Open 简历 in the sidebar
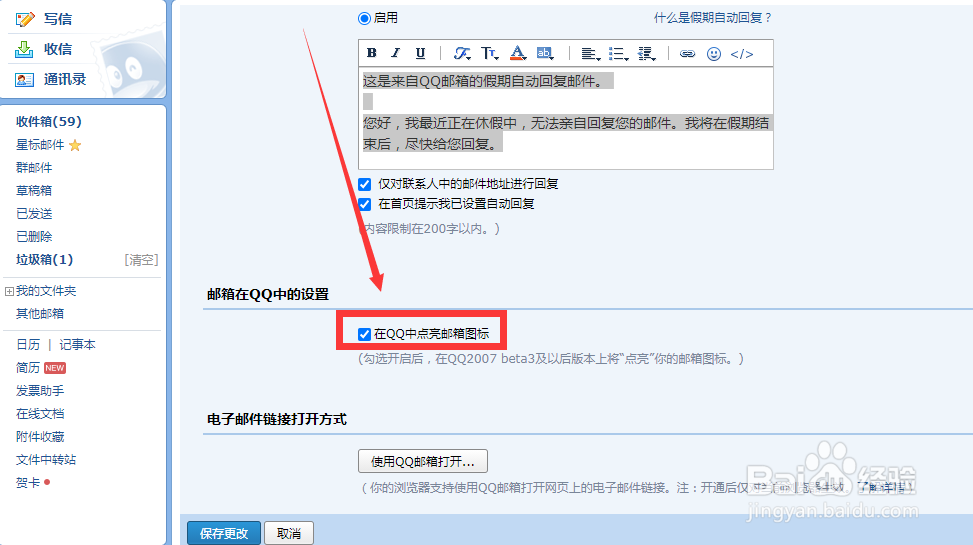Screen dimensions: 973x545 pos(28,367)
